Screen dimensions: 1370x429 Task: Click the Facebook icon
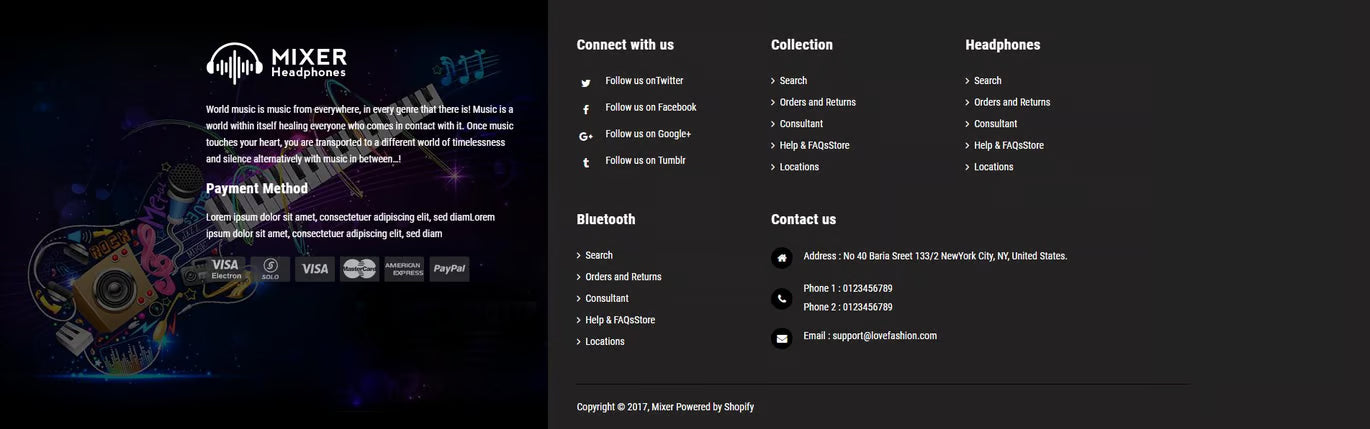click(586, 110)
